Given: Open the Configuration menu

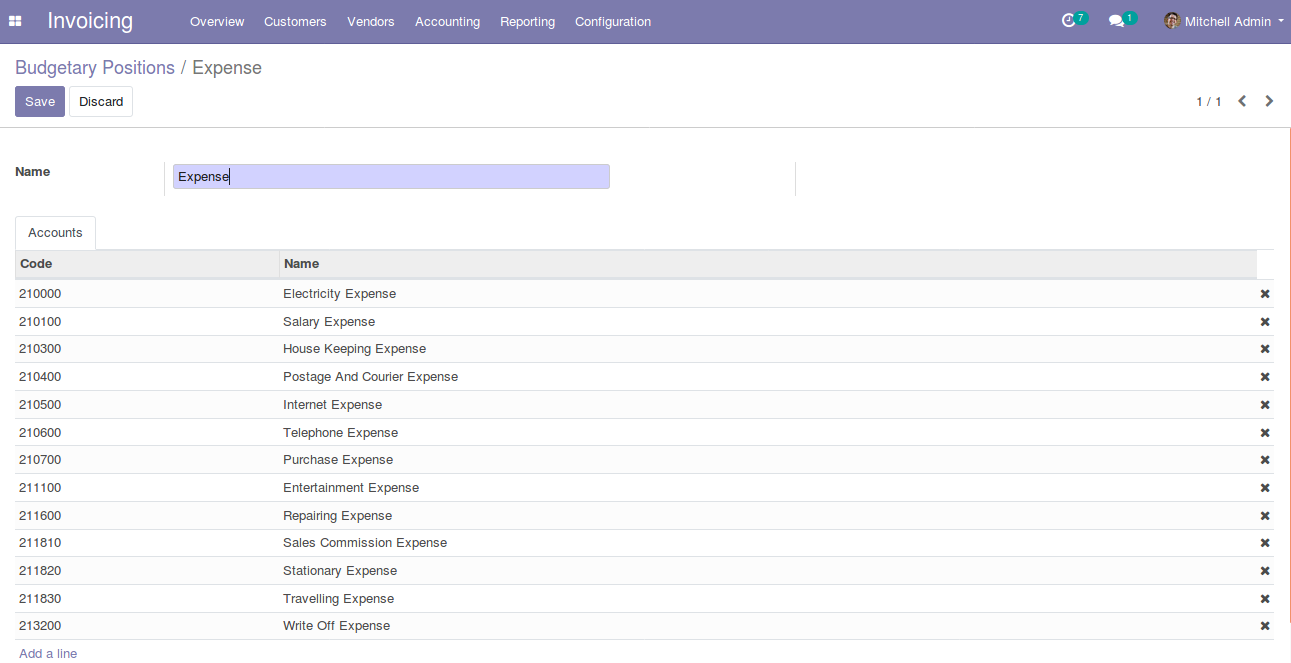Looking at the screenshot, I should click(612, 21).
